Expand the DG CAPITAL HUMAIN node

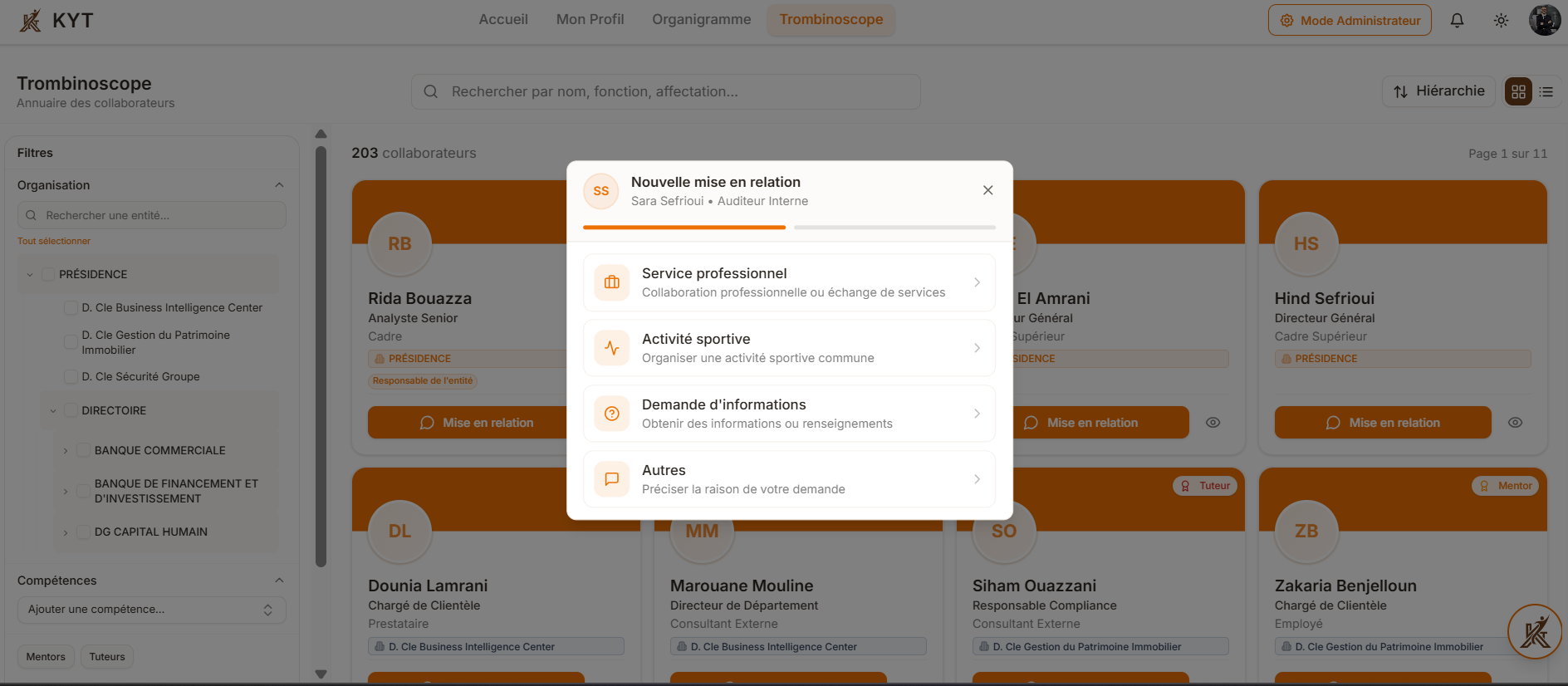(66, 532)
